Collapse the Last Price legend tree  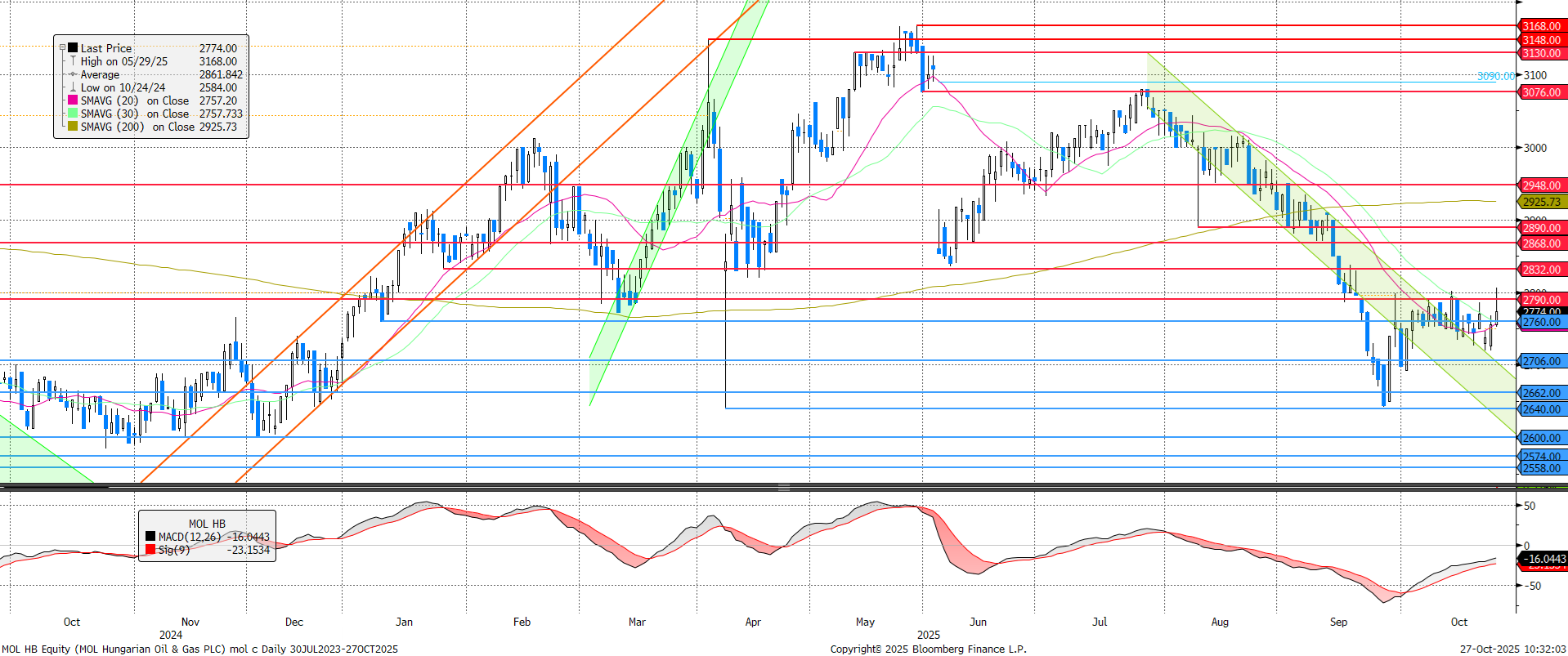coord(62,48)
